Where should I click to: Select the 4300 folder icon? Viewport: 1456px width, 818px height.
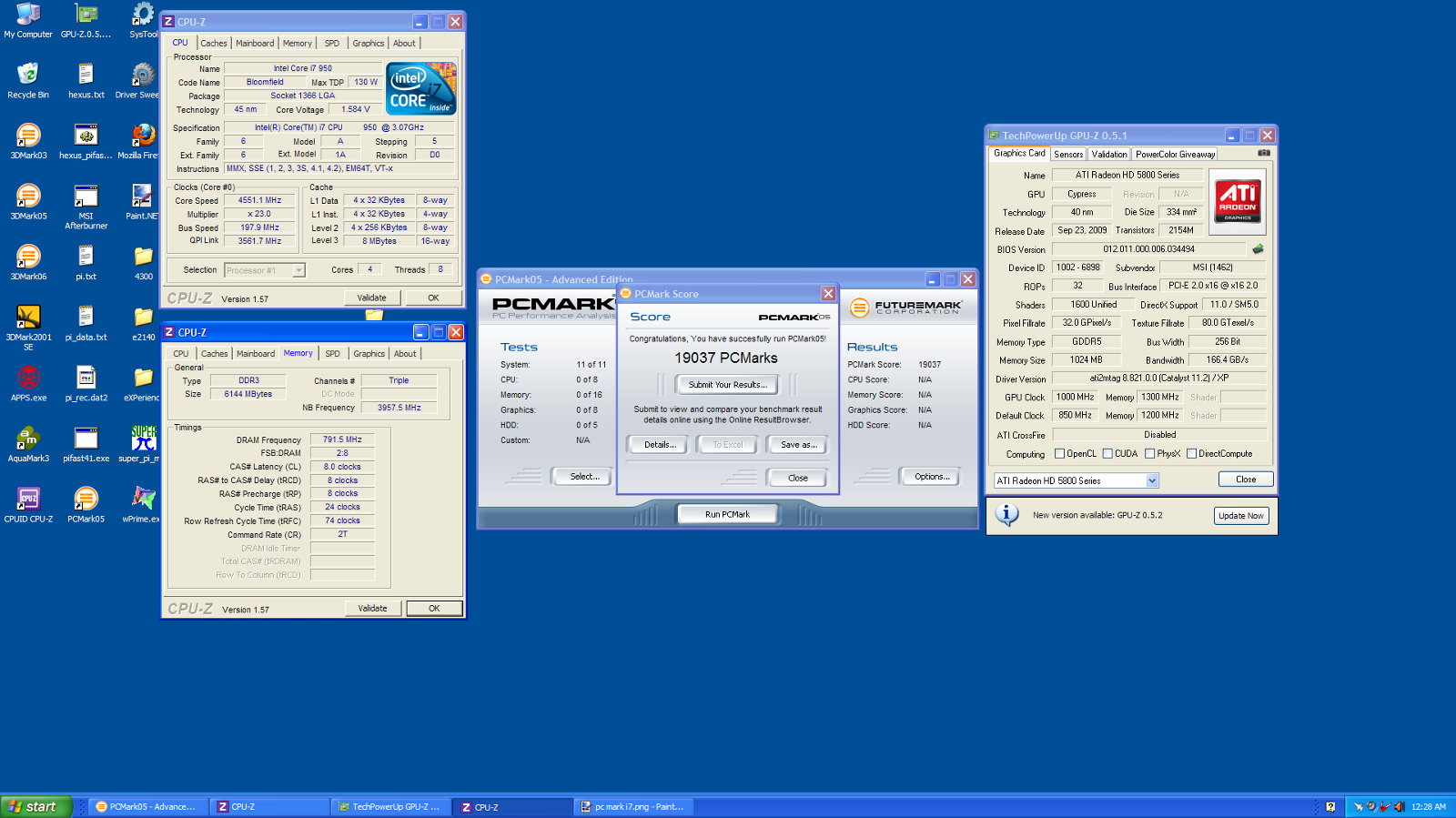pos(143,262)
